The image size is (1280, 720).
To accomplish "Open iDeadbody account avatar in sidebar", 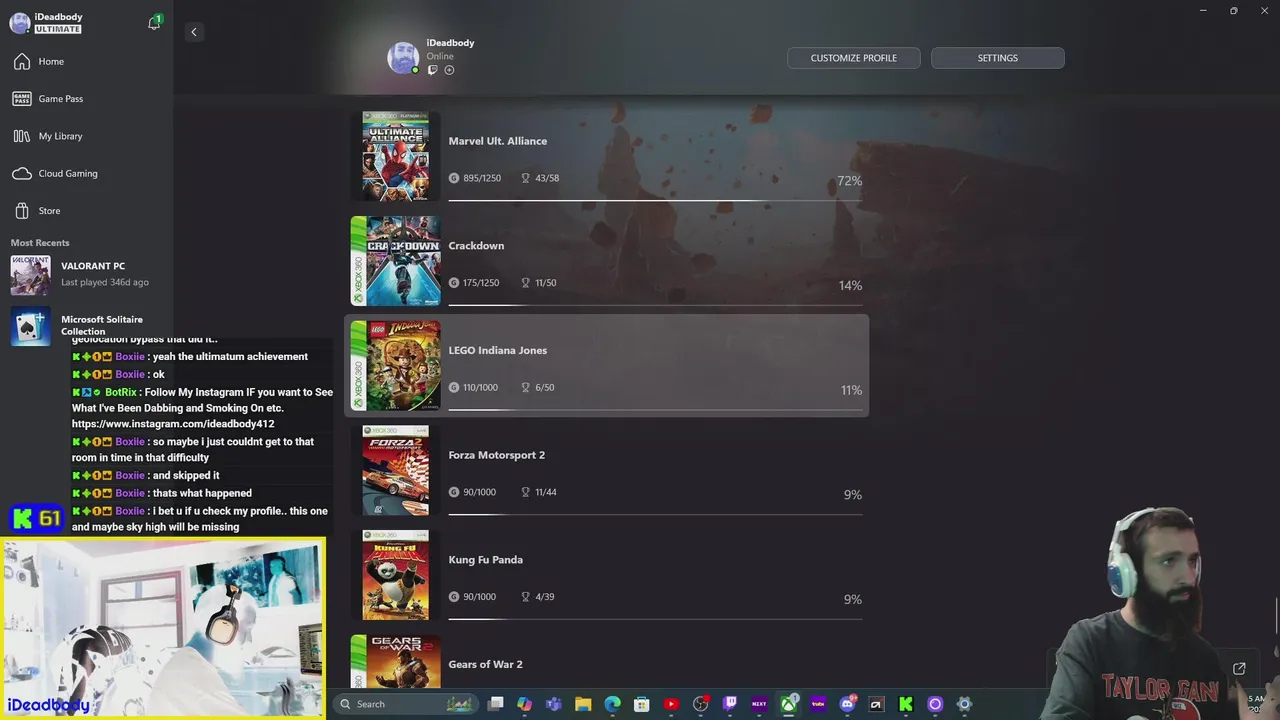I will click(20, 24).
